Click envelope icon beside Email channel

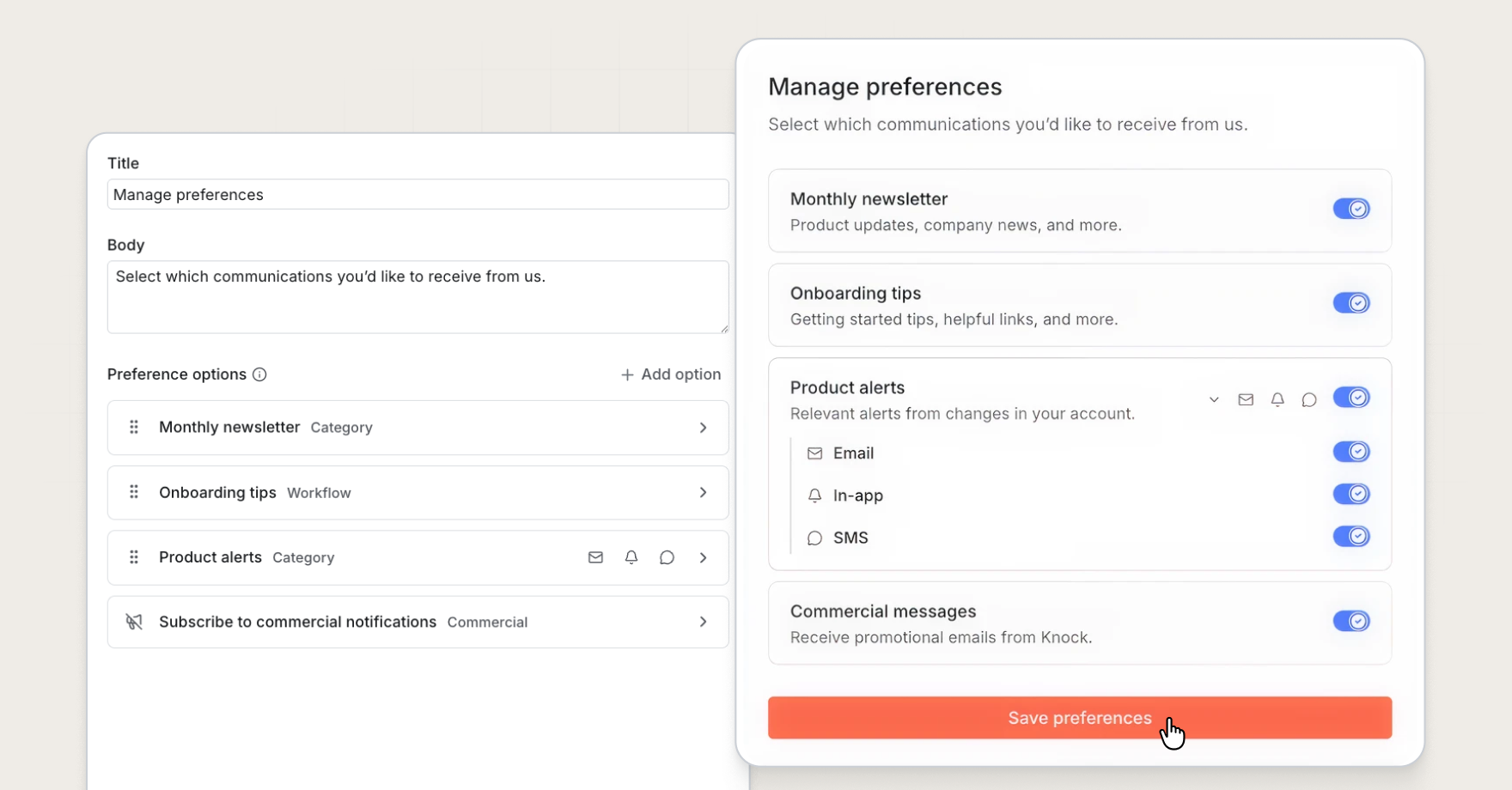coord(814,453)
